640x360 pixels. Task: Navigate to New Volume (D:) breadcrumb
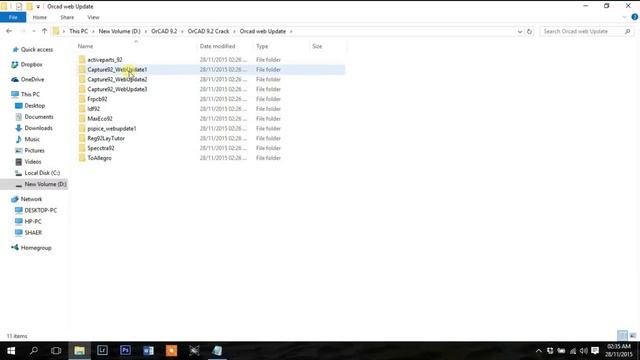(119, 31)
